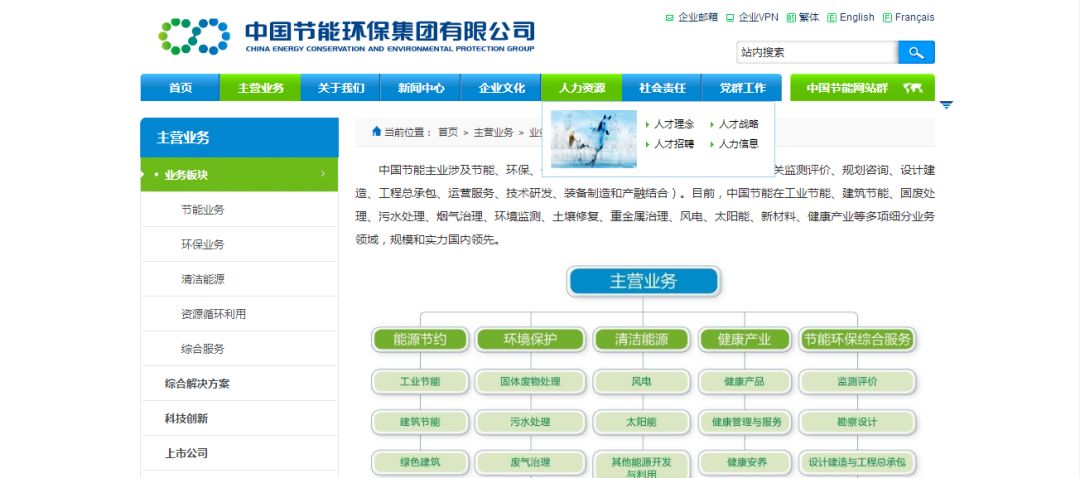Open the 党群工作 navigation tab

click(742, 88)
